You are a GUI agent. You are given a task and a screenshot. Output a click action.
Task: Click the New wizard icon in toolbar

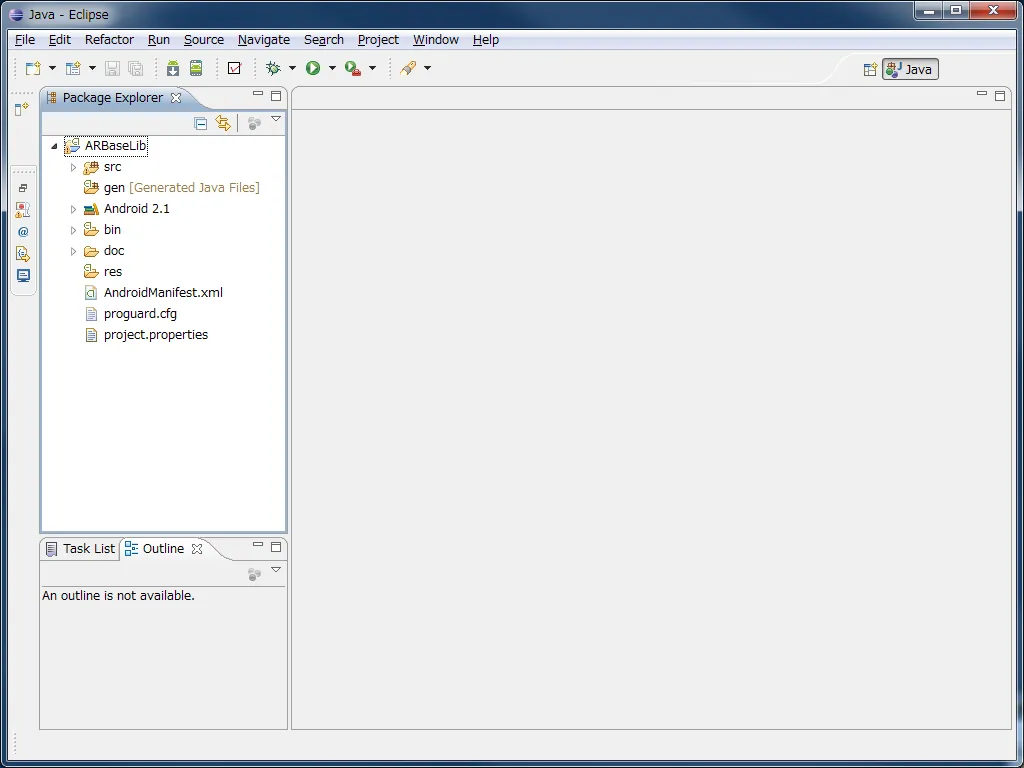tap(33, 68)
